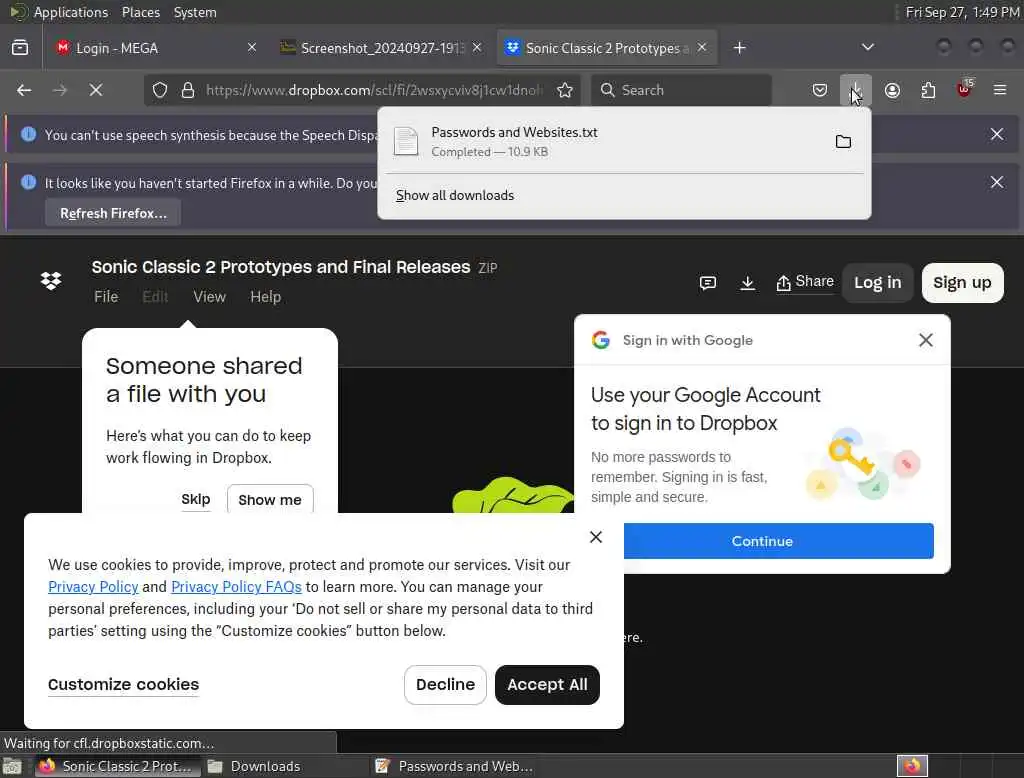Open the Privacy Policy FAQs link

[236, 587]
